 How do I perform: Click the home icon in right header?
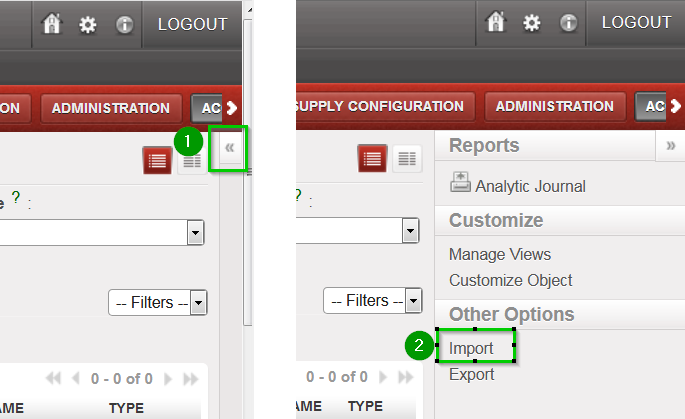tap(496, 23)
